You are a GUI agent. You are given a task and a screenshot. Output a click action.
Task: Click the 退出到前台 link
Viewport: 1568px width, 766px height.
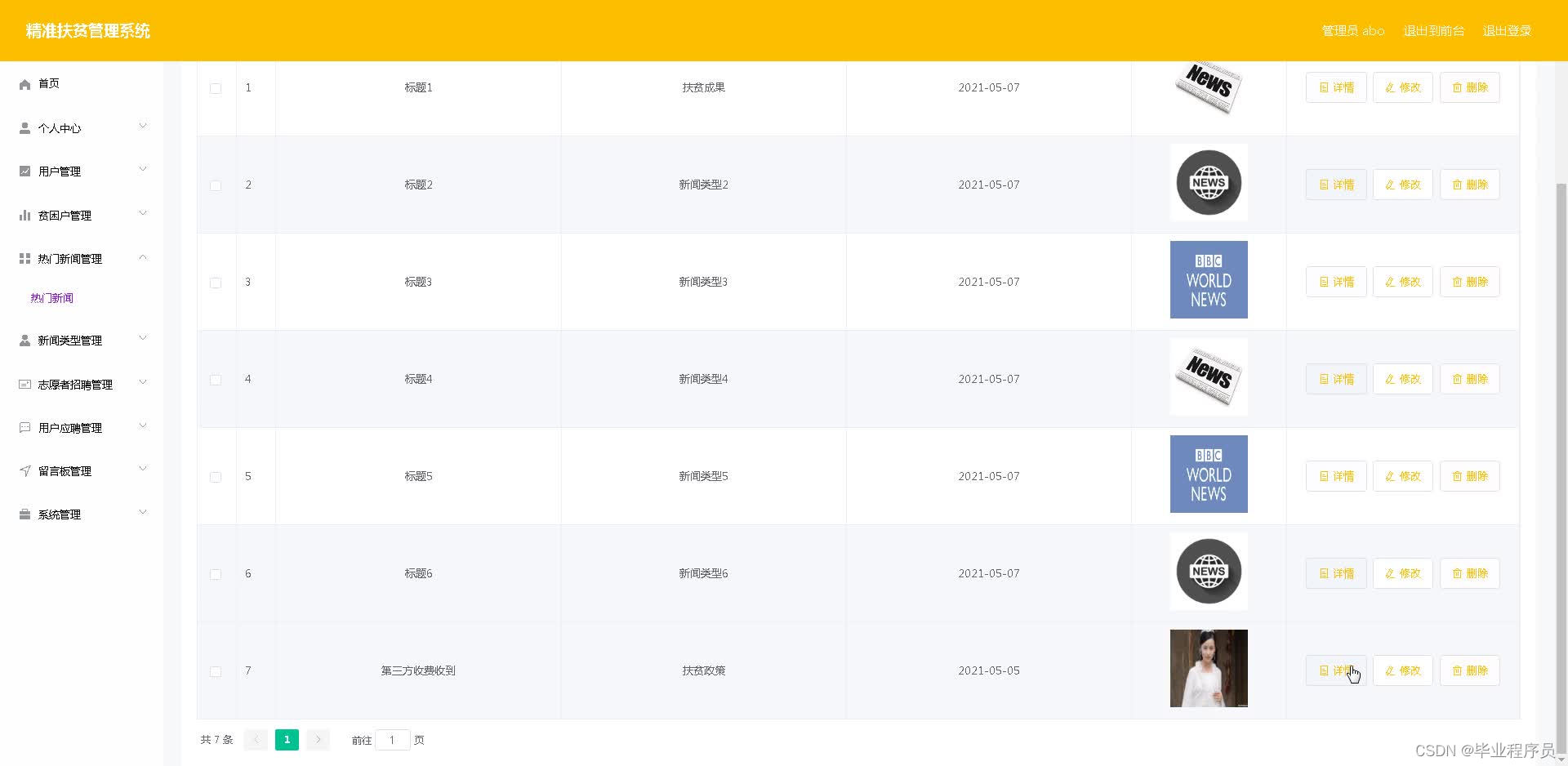click(x=1433, y=31)
